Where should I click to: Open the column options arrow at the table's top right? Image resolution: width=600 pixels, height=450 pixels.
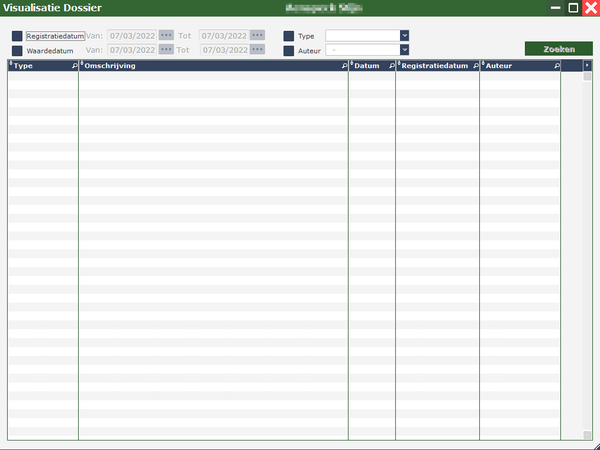[x=587, y=66]
